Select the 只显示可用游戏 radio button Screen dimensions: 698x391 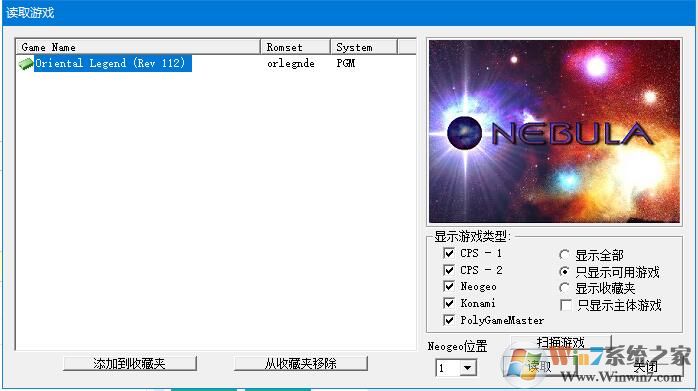coord(564,272)
